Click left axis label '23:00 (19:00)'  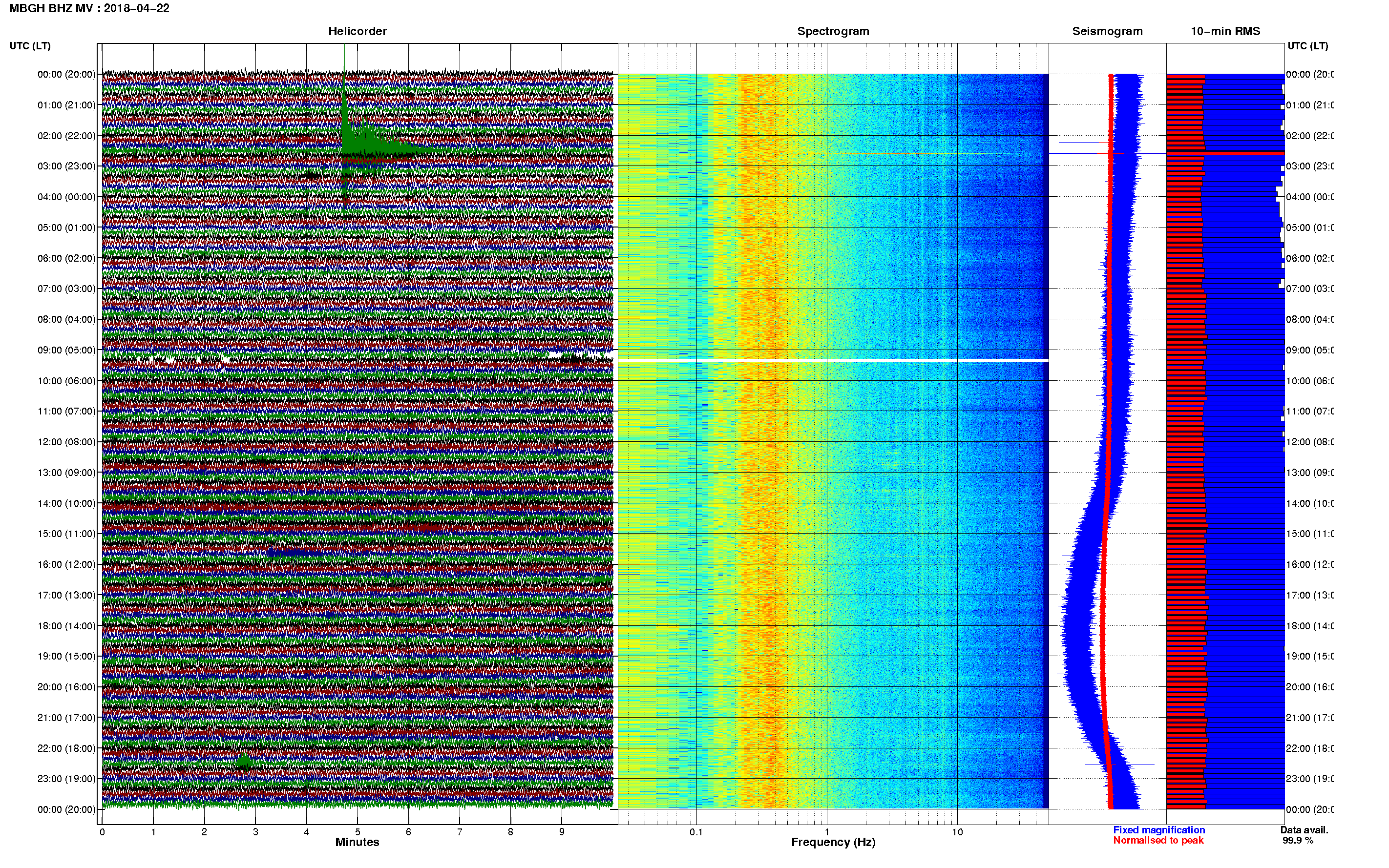[66, 779]
